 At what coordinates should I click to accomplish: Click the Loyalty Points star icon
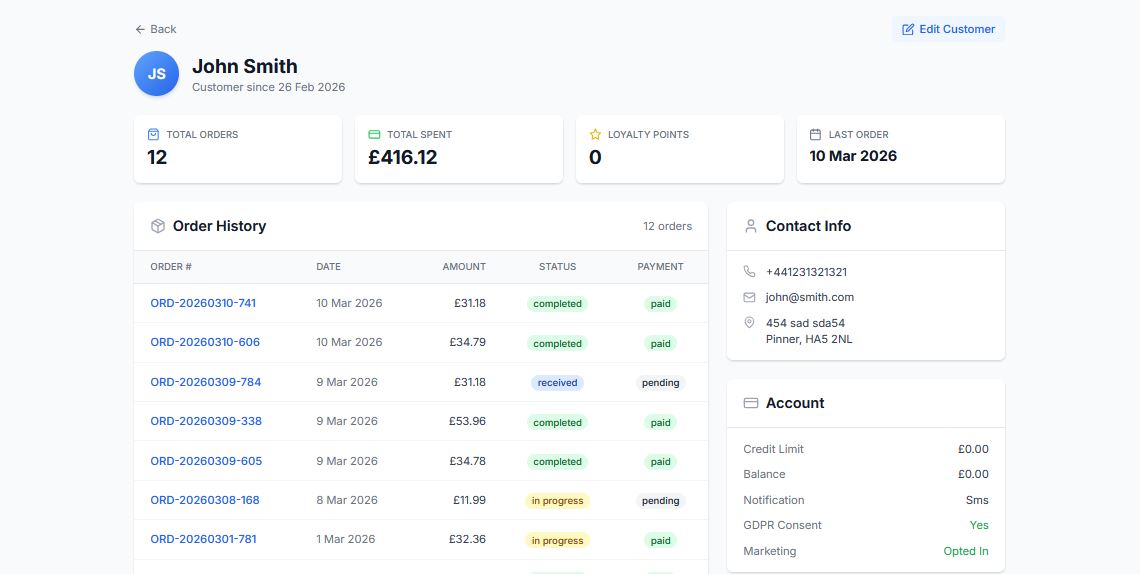595,134
